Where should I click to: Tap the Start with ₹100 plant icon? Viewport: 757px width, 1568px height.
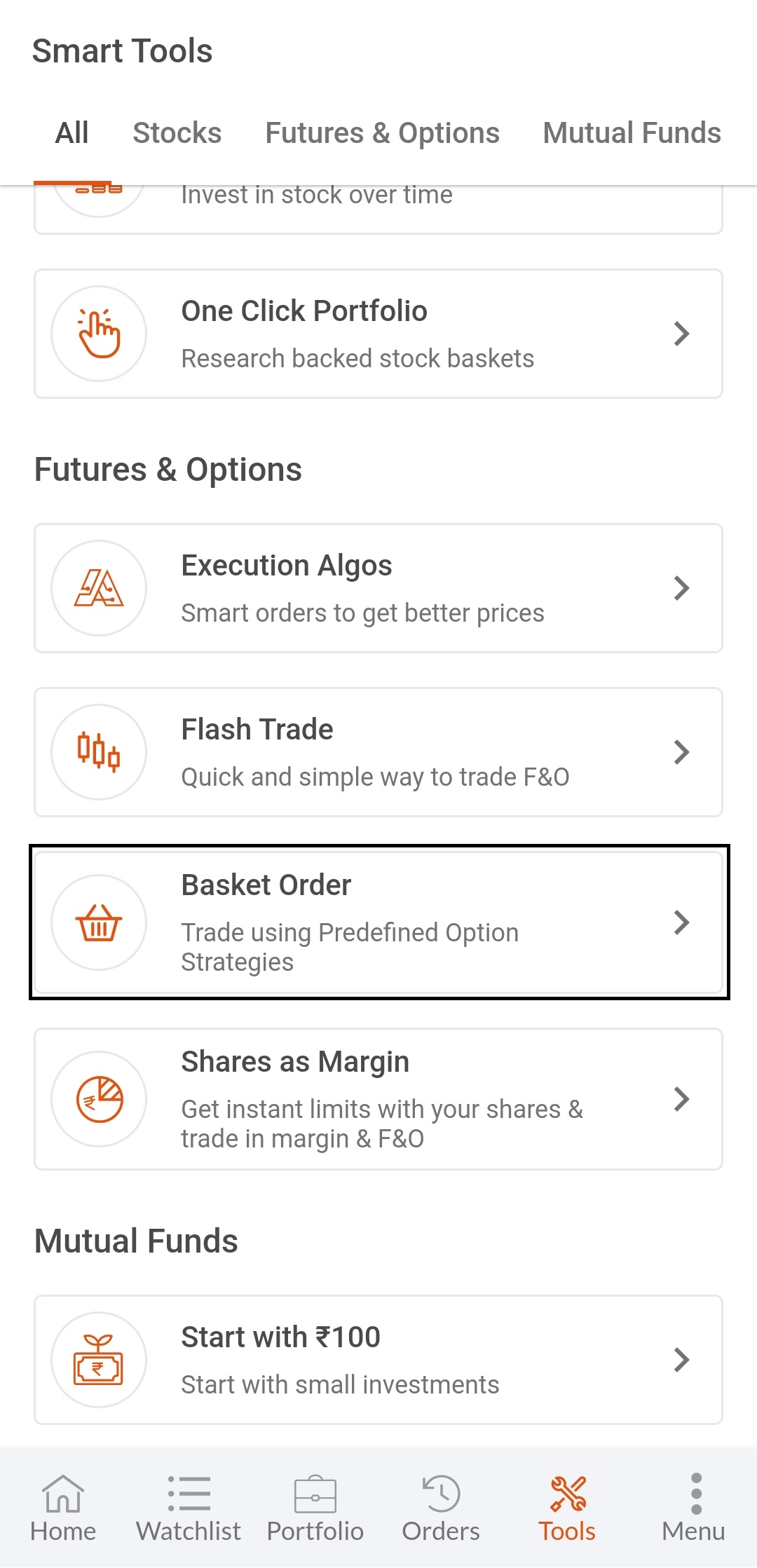99,1360
